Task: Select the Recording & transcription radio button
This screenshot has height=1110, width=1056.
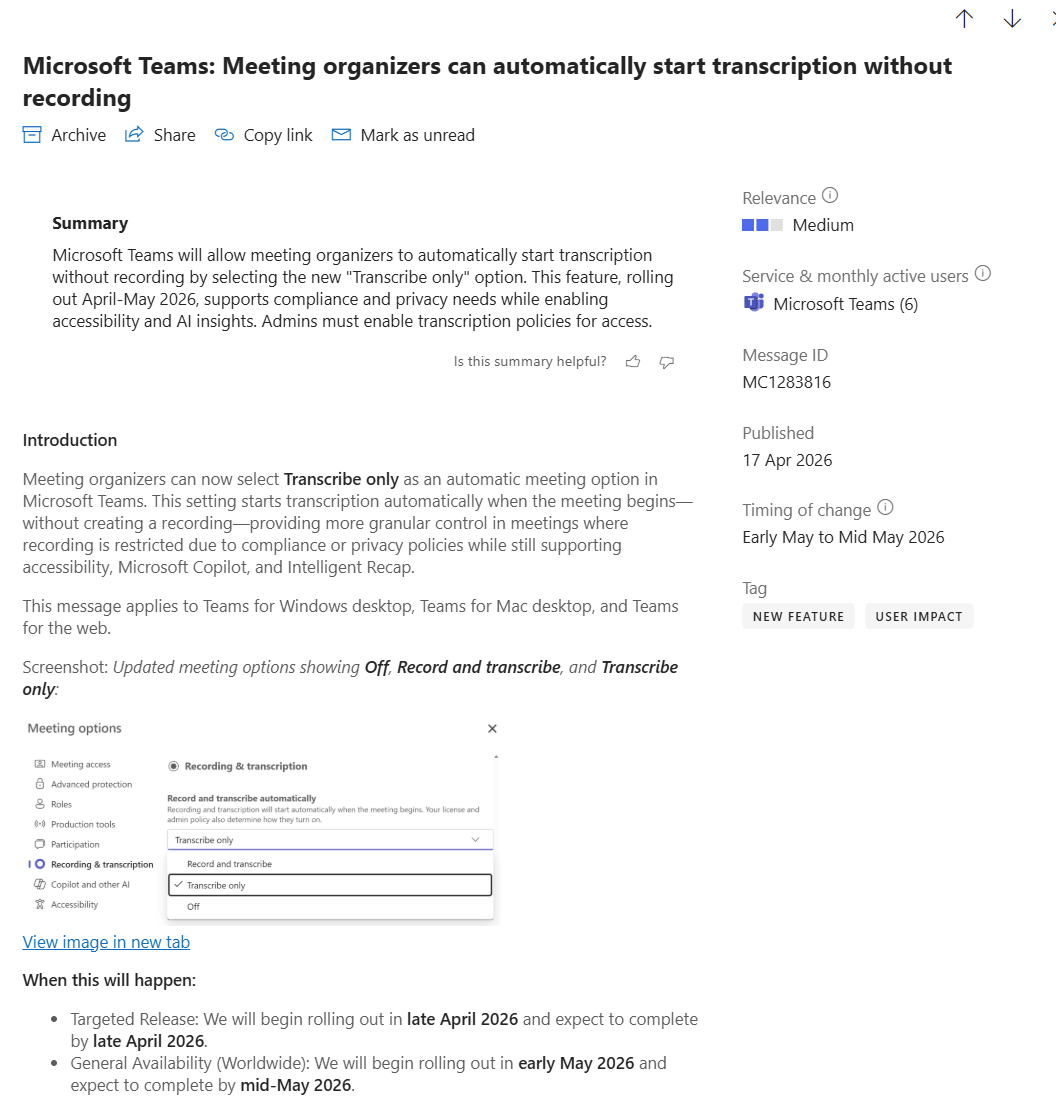Action: coord(173,766)
